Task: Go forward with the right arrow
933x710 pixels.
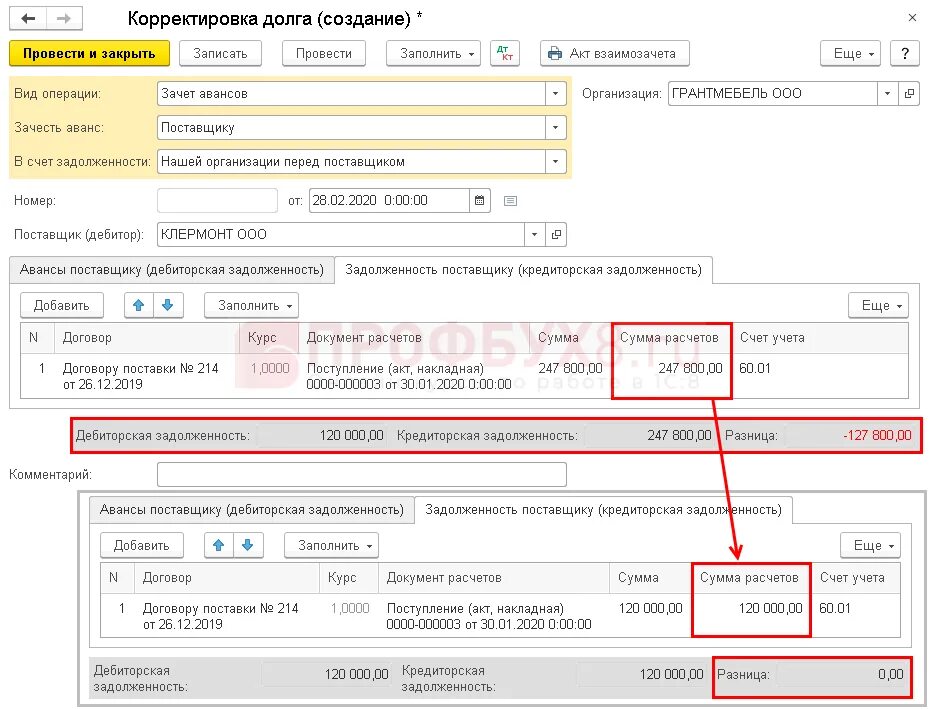Action: pyautogui.click(x=64, y=18)
